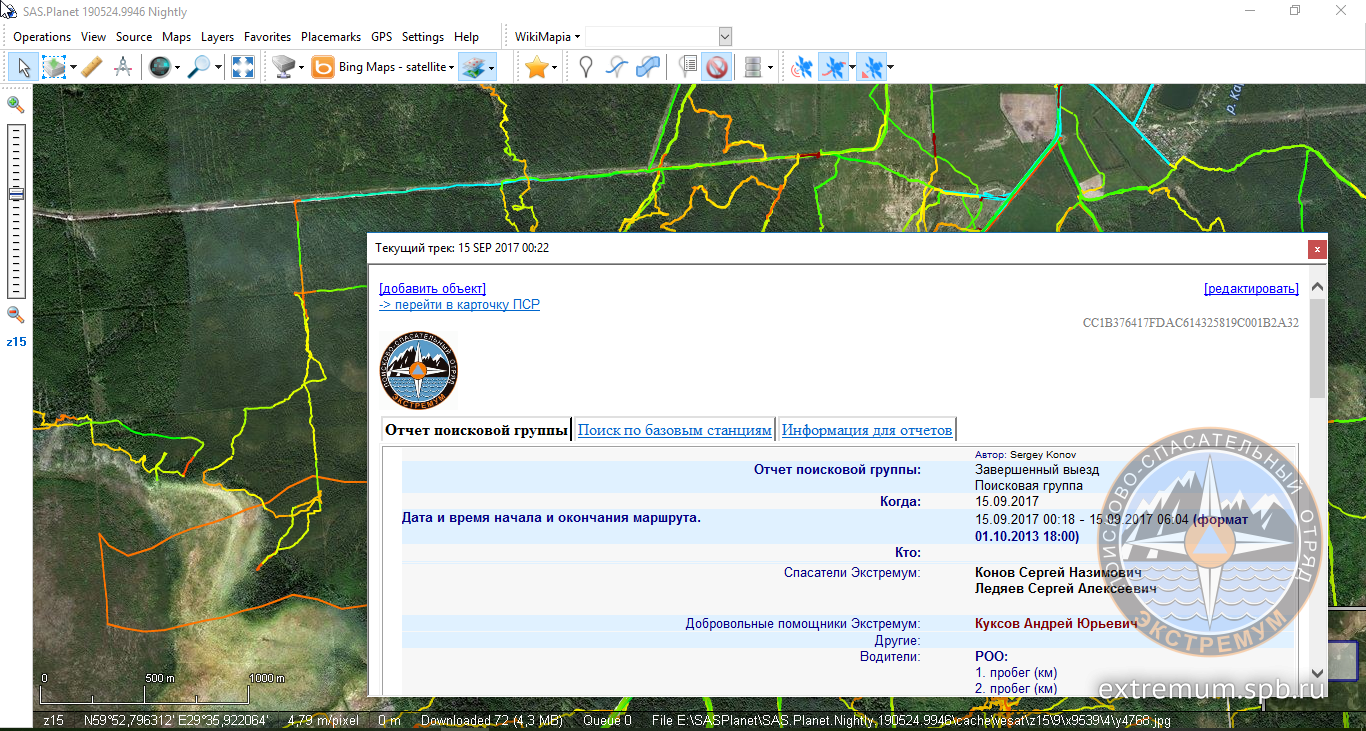
Task: Click the добавить объект link
Action: (432, 289)
